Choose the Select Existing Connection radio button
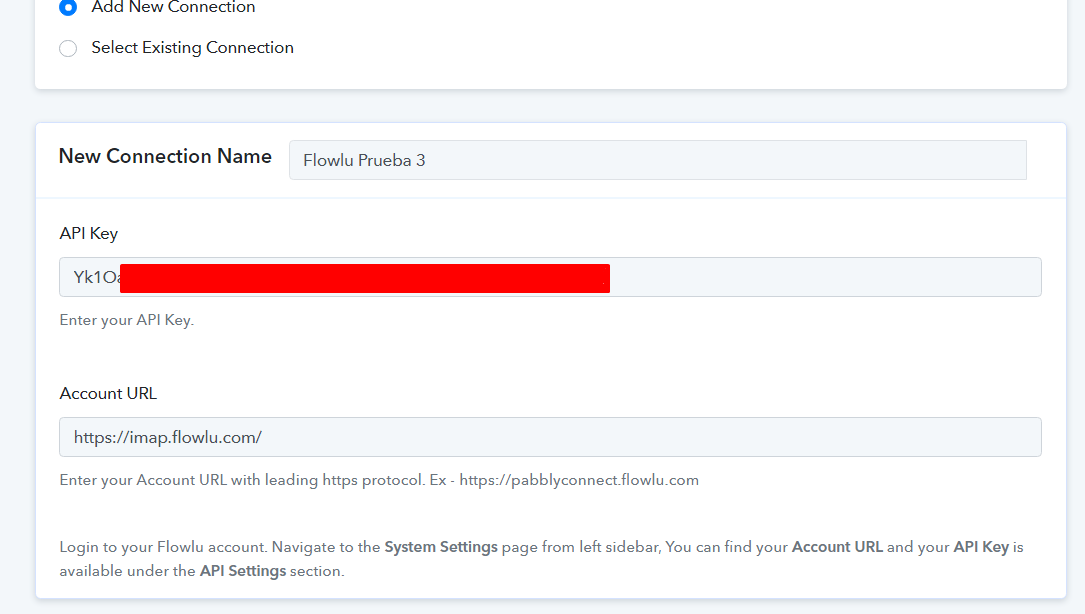 68,48
